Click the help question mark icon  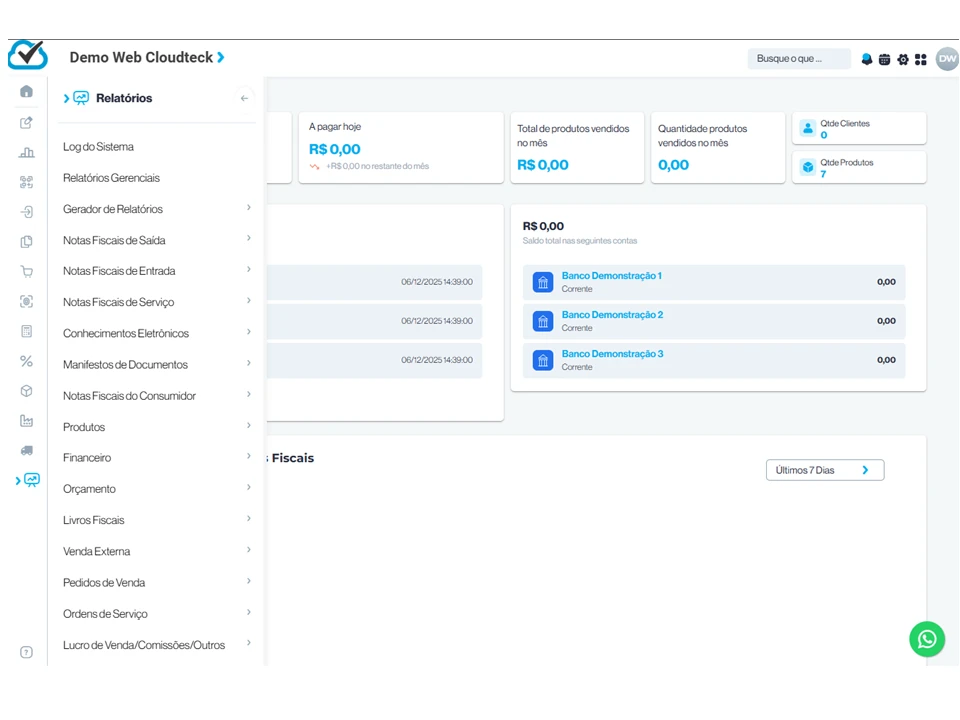[x=27, y=652]
